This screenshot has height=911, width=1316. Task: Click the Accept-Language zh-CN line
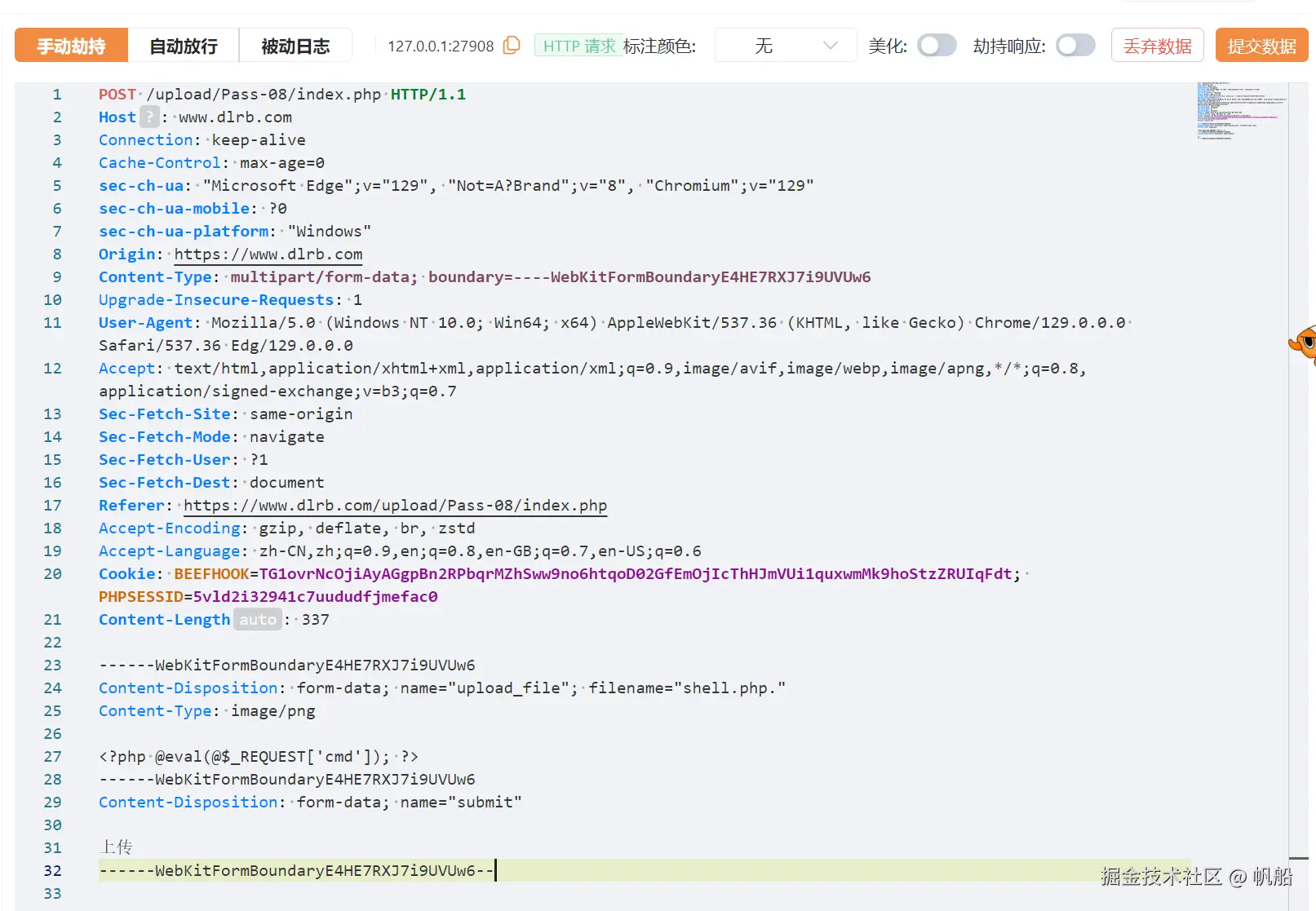pos(400,551)
